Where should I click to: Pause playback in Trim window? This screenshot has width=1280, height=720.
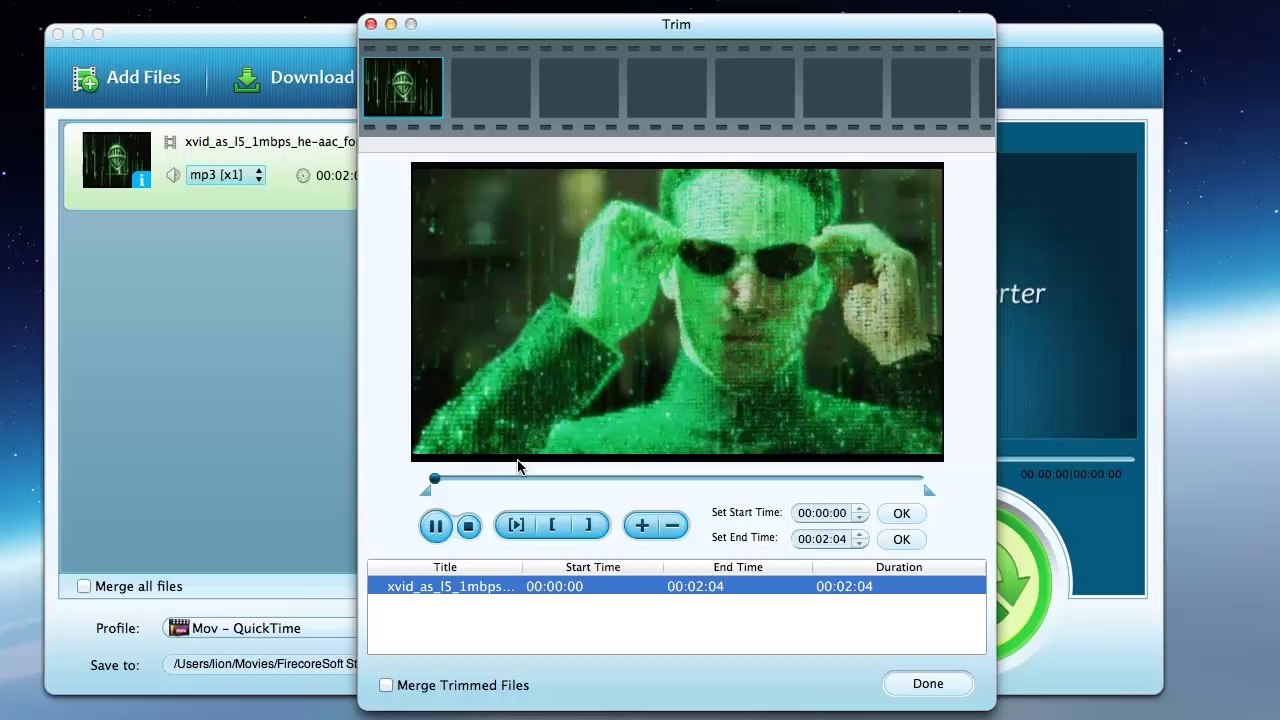point(436,526)
